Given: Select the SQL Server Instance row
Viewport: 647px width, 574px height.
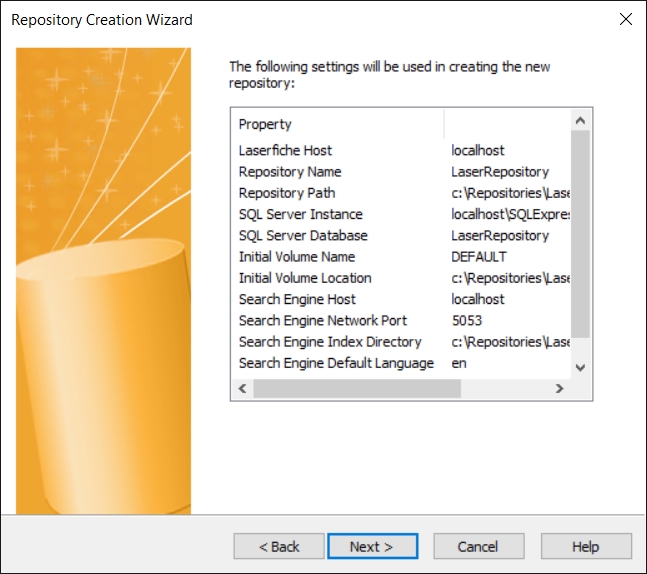Looking at the screenshot, I should [401, 214].
